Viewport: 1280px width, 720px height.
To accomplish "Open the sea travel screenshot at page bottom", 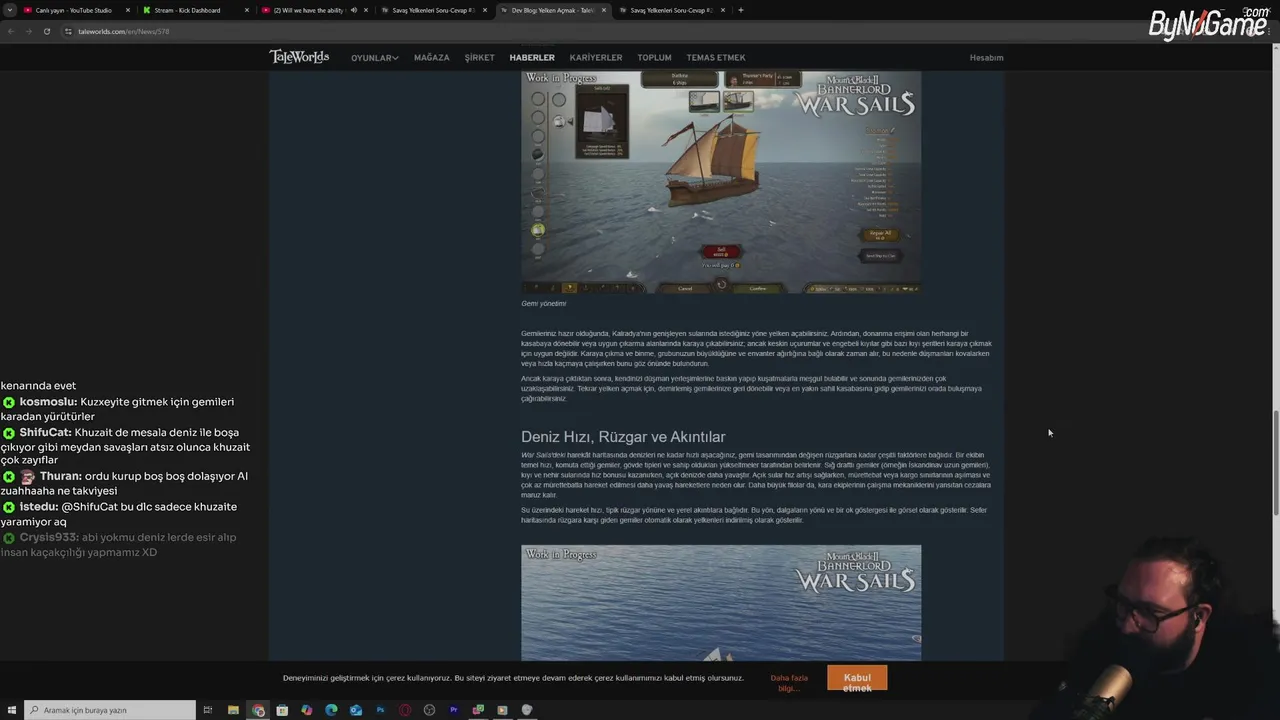I will tap(721, 602).
